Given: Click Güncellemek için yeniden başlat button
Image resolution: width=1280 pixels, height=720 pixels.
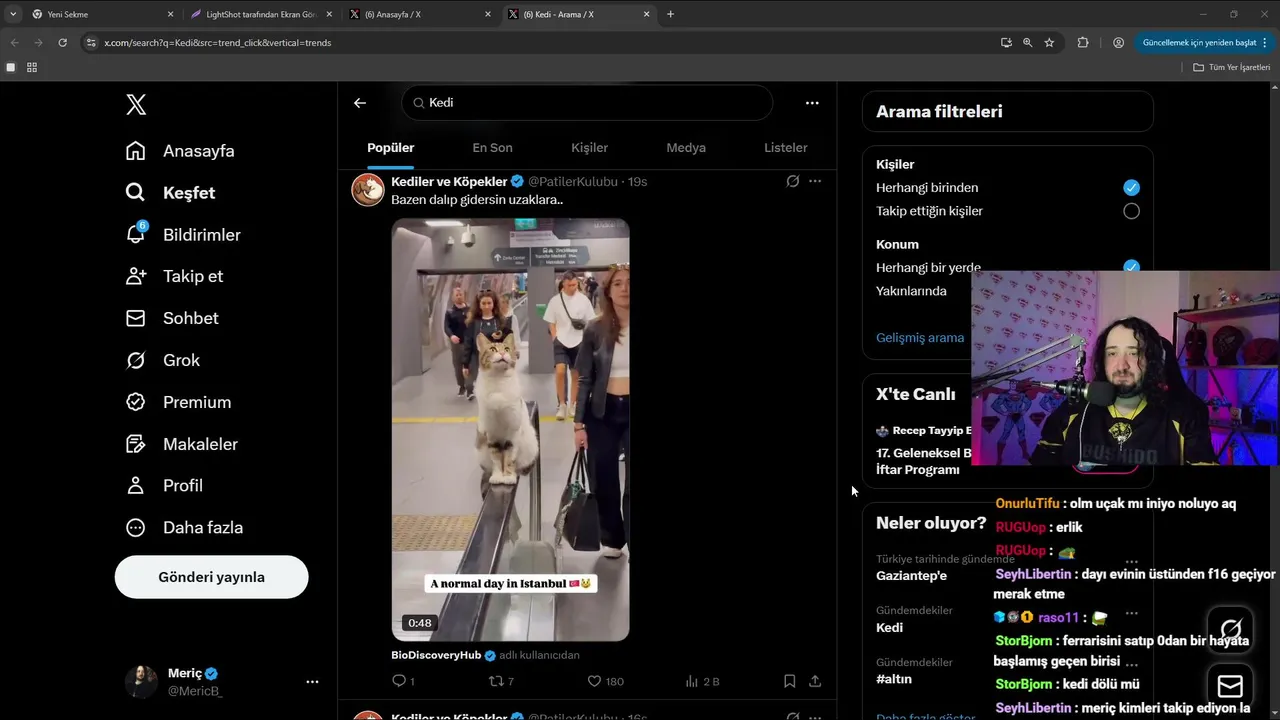Looking at the screenshot, I should (x=1205, y=43).
